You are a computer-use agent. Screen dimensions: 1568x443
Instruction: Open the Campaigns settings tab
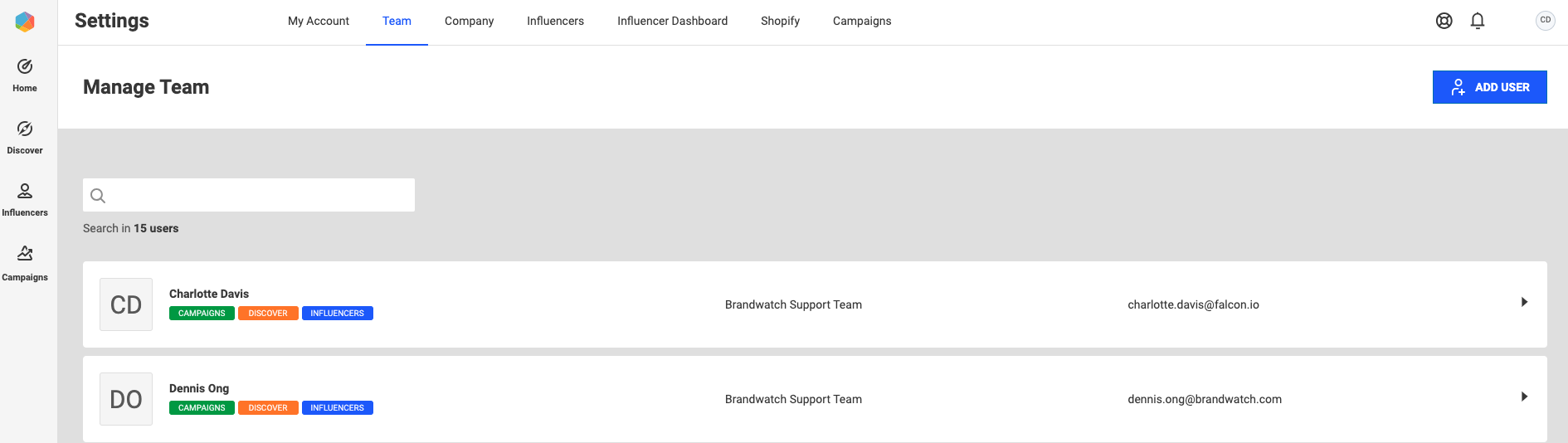pyautogui.click(x=862, y=21)
